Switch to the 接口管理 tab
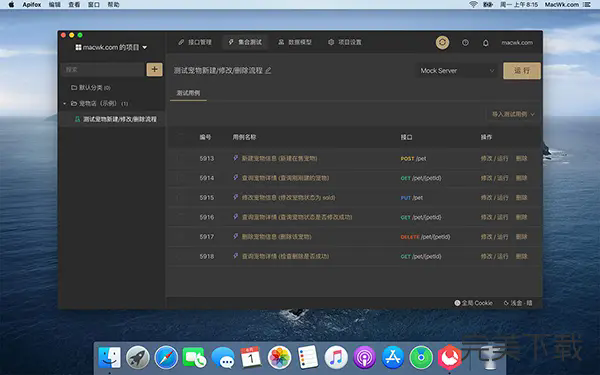 click(x=195, y=42)
